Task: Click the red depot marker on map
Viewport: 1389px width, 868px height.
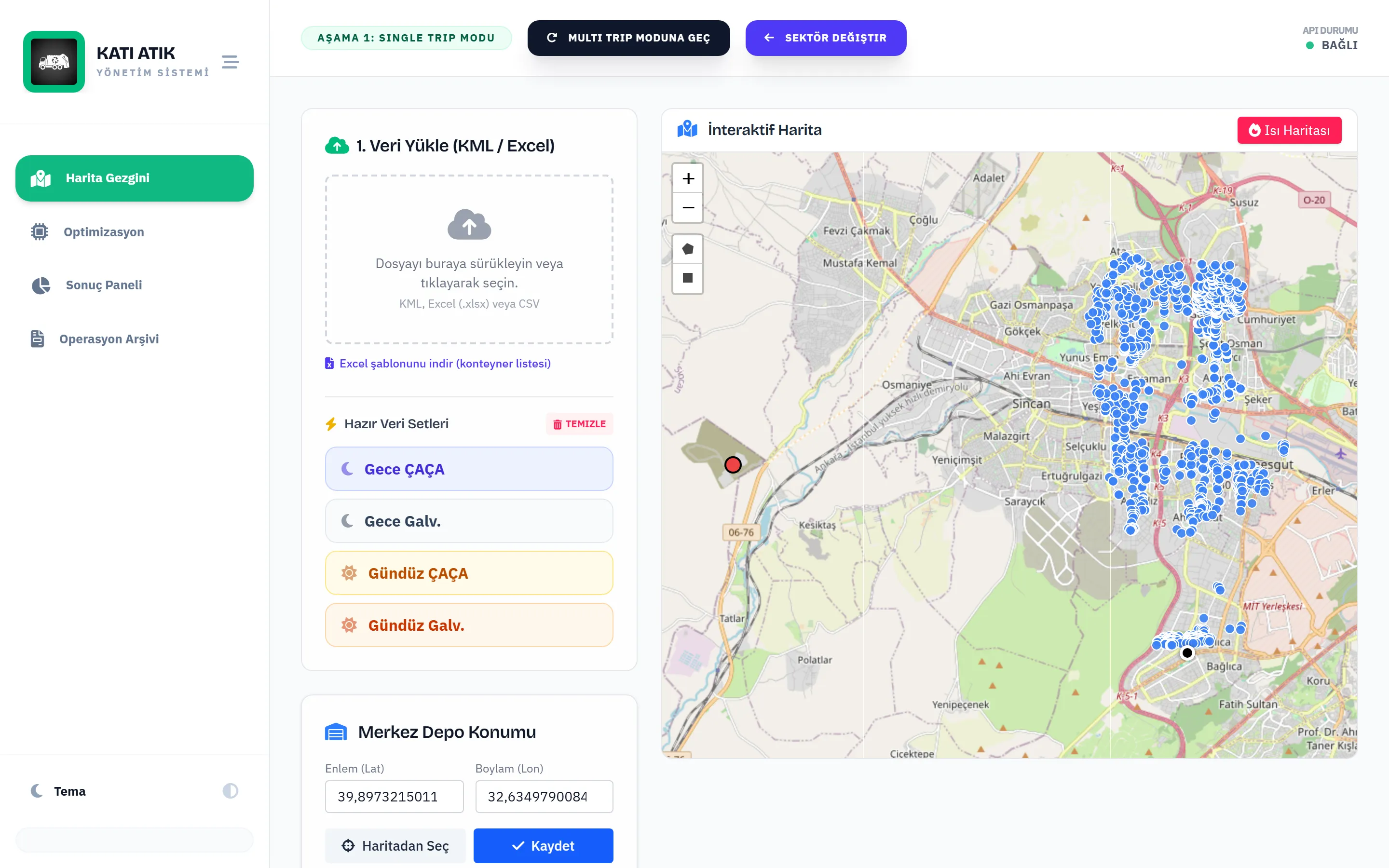Action: pos(733,464)
